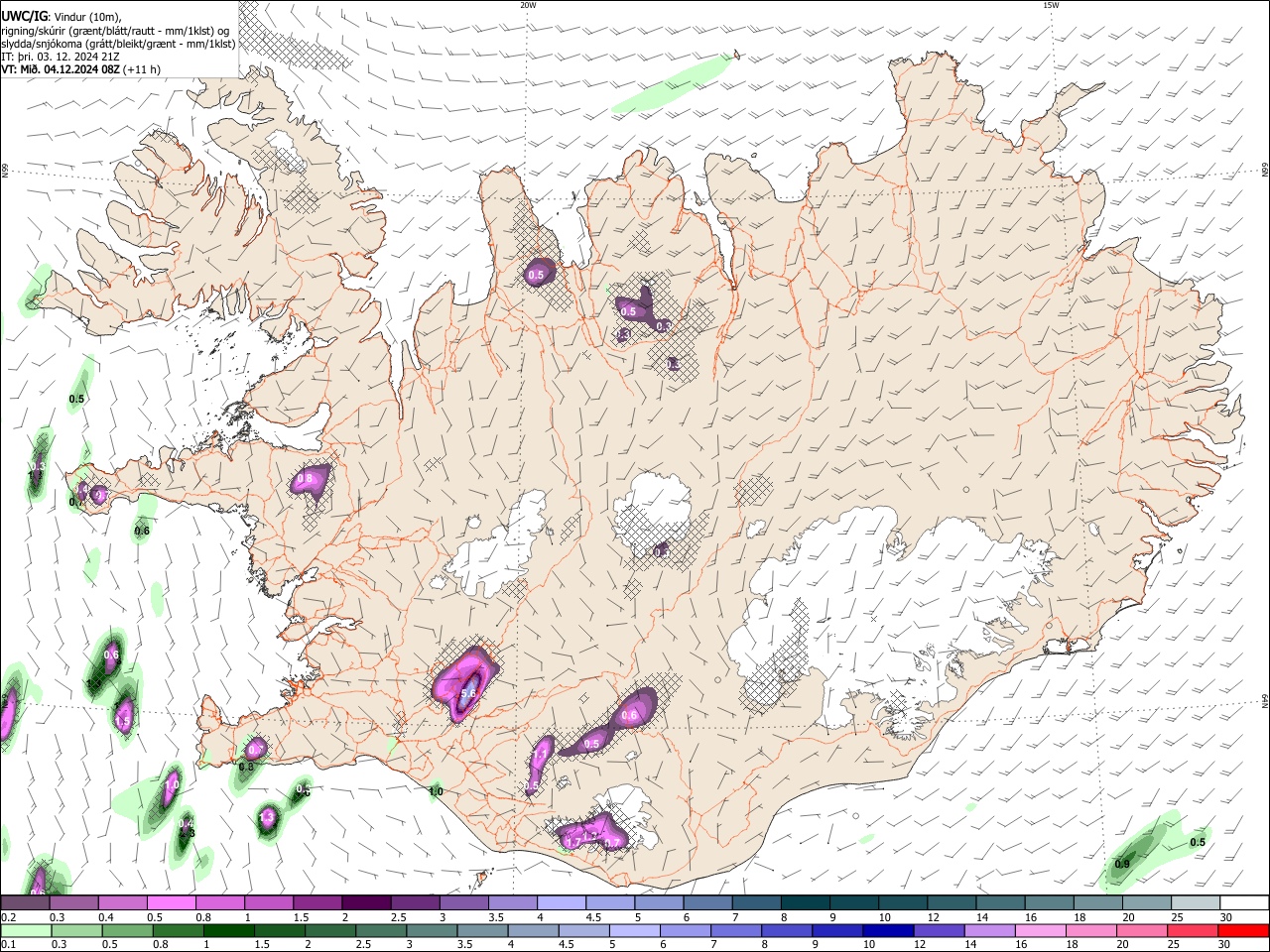Image resolution: width=1270 pixels, height=952 pixels.
Task: Click the bright red swatch ending the rain scale
Action: pyautogui.click(x=1244, y=930)
